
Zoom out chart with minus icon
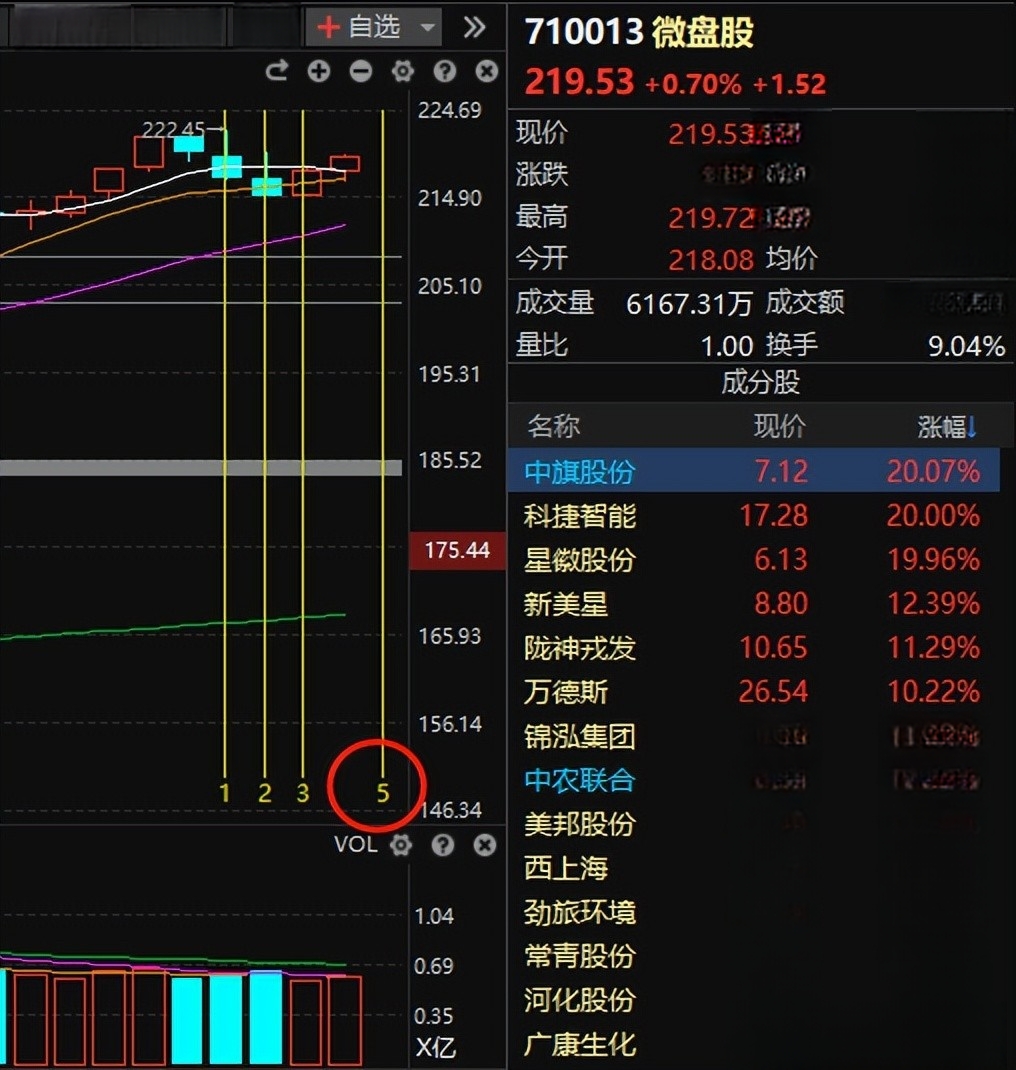coord(361,71)
